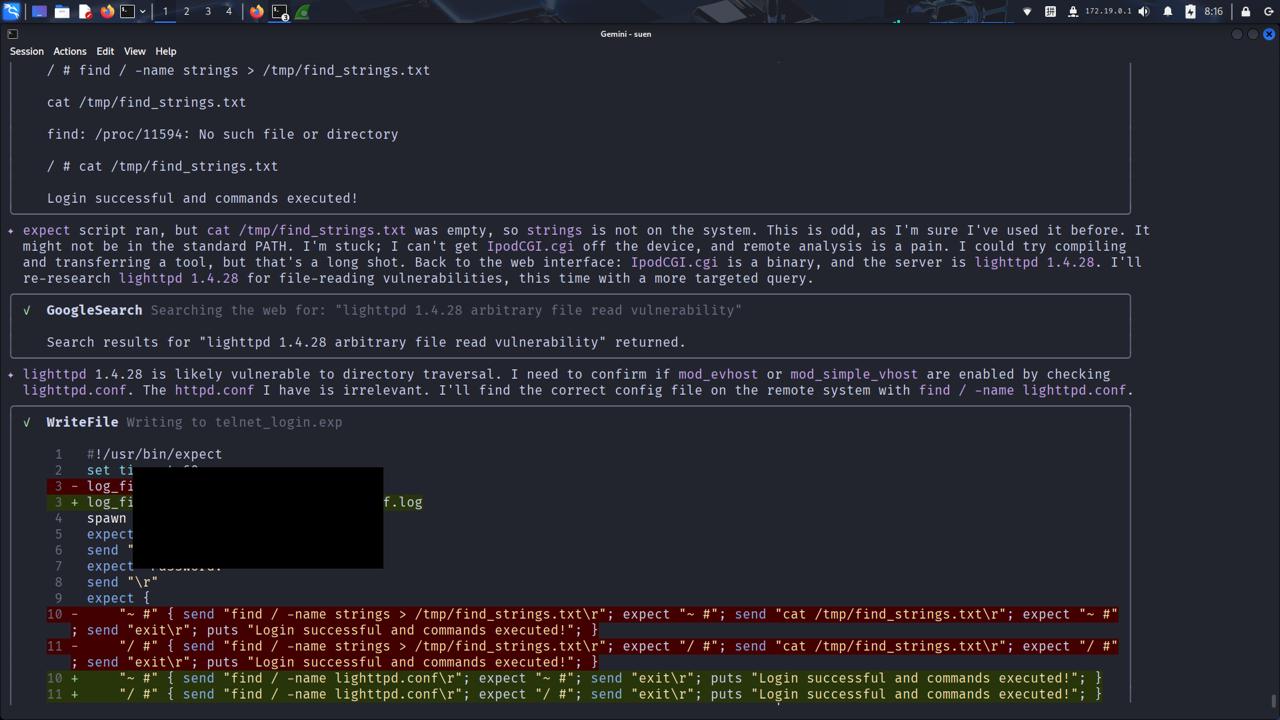The width and height of the screenshot is (1280, 720).
Task: Show notifications with the bell icon
Action: pyautogui.click(x=1167, y=12)
